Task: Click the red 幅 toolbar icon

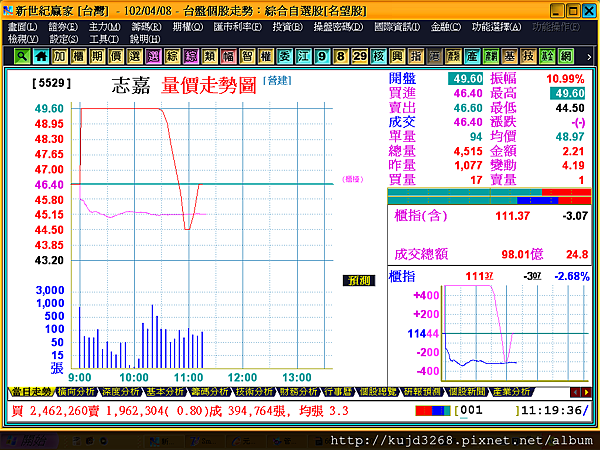Action: coord(228,56)
